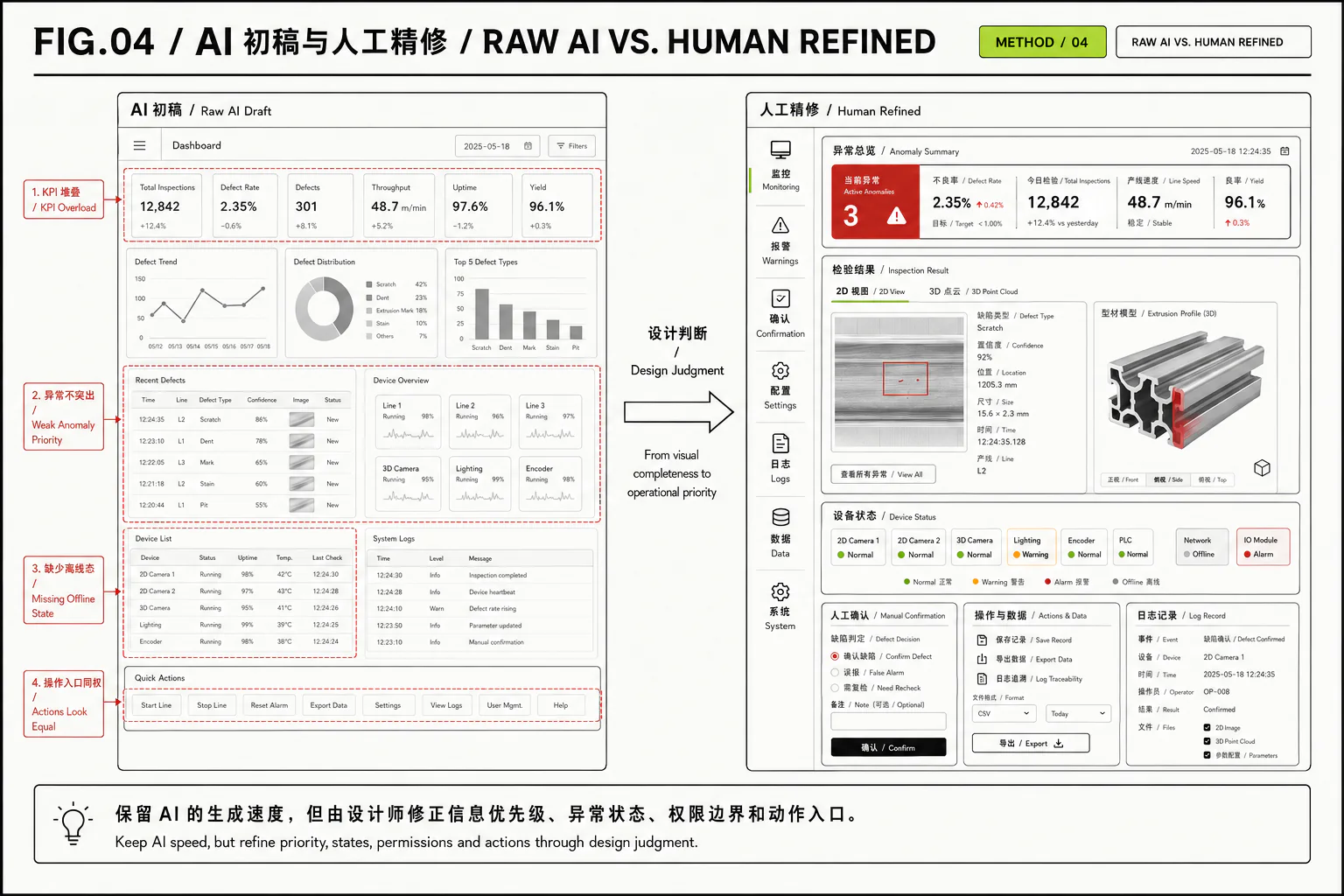Toggle the Parameters file checkbox
This screenshot has width=1344, height=896.
click(1207, 755)
